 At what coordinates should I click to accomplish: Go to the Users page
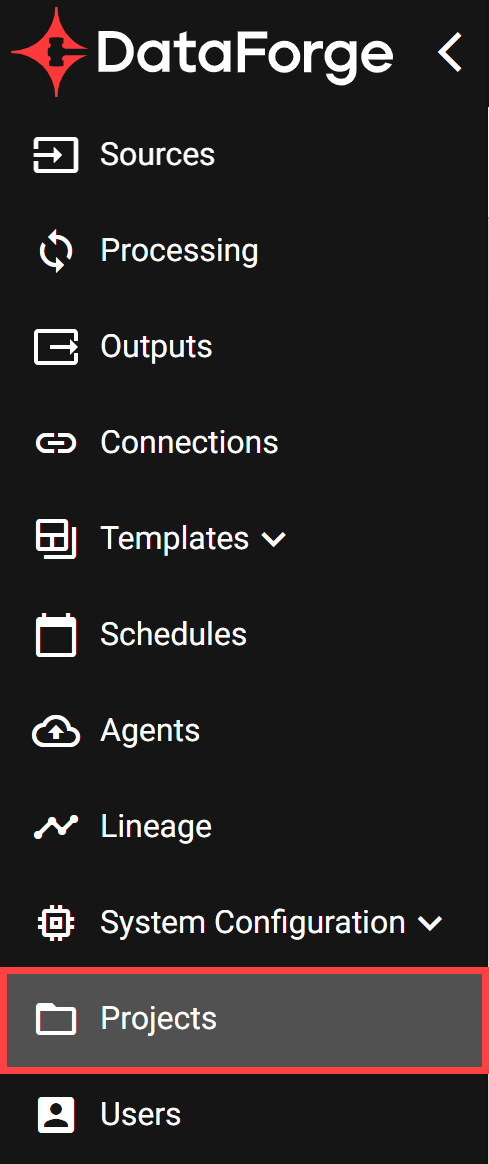point(245,1115)
